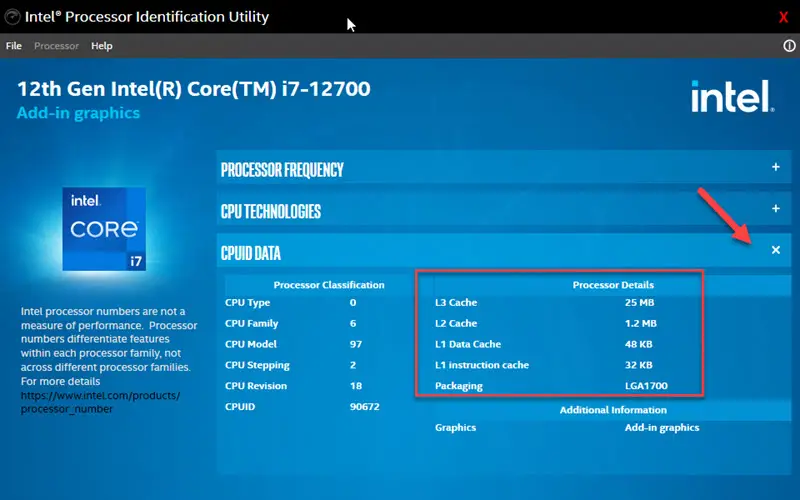Screen dimensions: 800x500
Task: Select the L2 Cache value 1.2 MB
Action: [641, 323]
